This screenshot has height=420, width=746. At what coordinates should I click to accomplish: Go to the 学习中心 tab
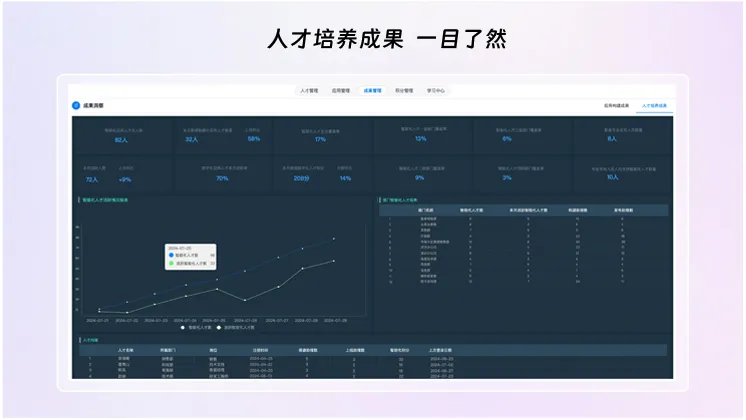[x=436, y=90]
